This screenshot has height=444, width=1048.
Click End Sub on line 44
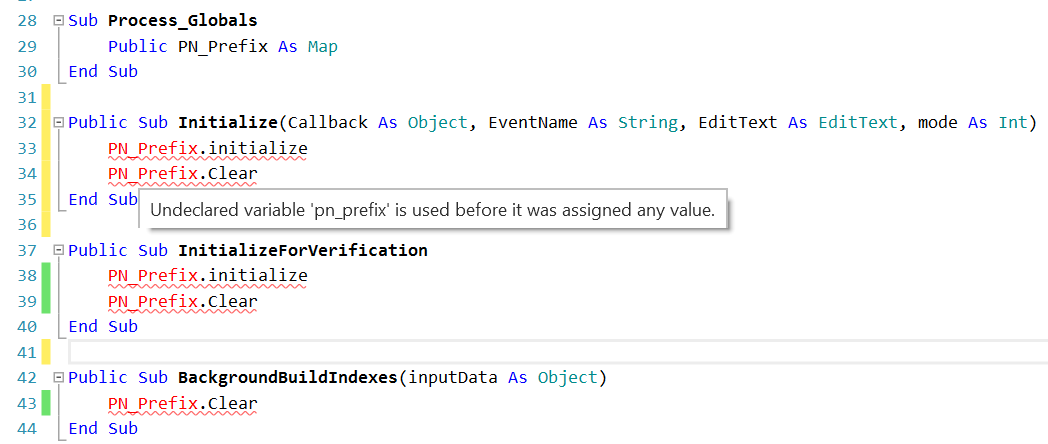point(103,429)
